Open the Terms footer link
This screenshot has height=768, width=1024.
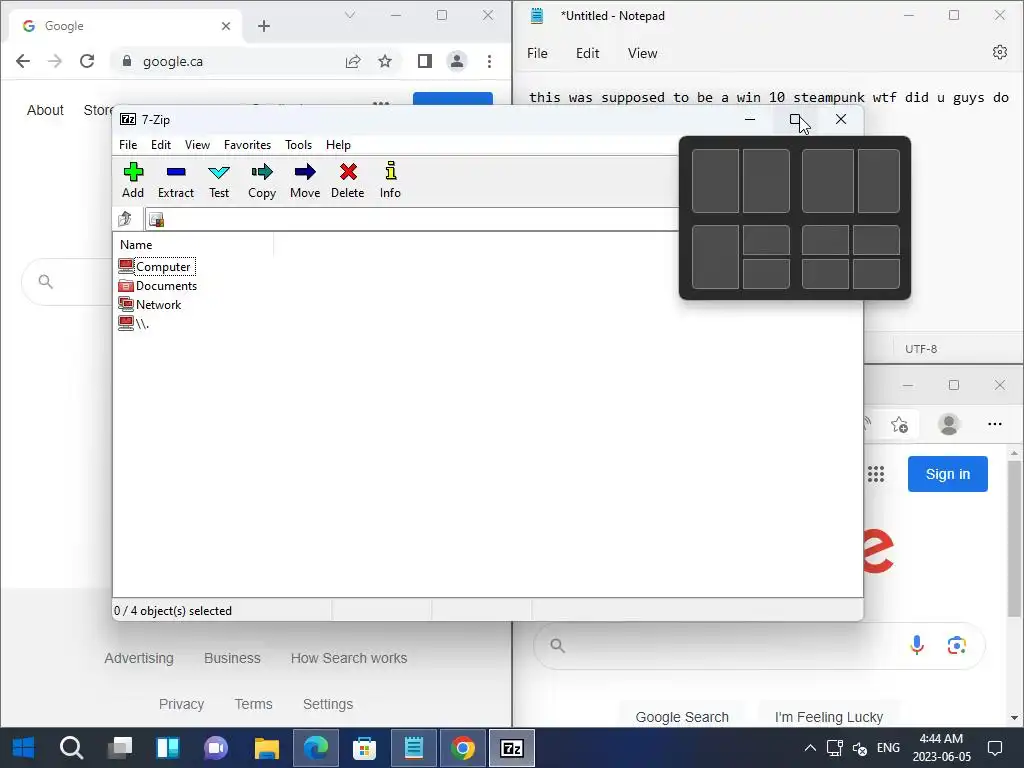click(253, 704)
